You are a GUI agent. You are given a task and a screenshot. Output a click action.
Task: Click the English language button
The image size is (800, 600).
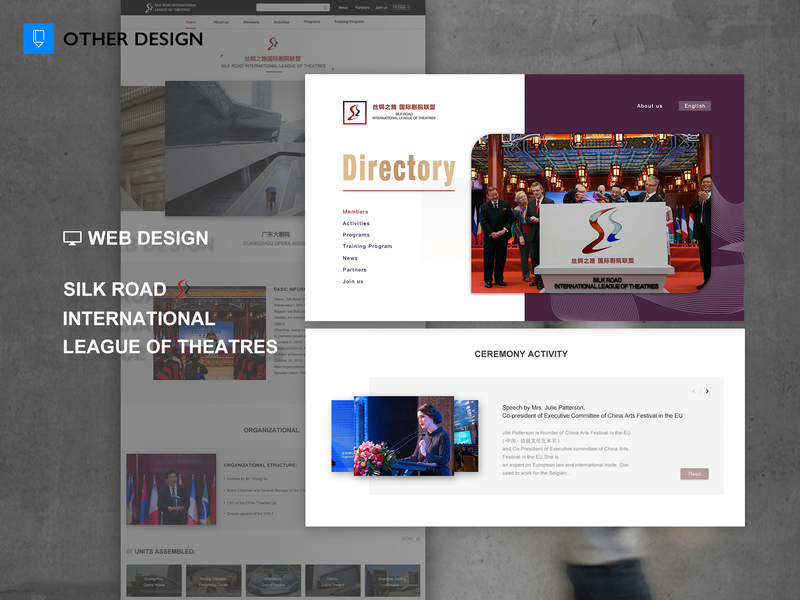coord(694,106)
